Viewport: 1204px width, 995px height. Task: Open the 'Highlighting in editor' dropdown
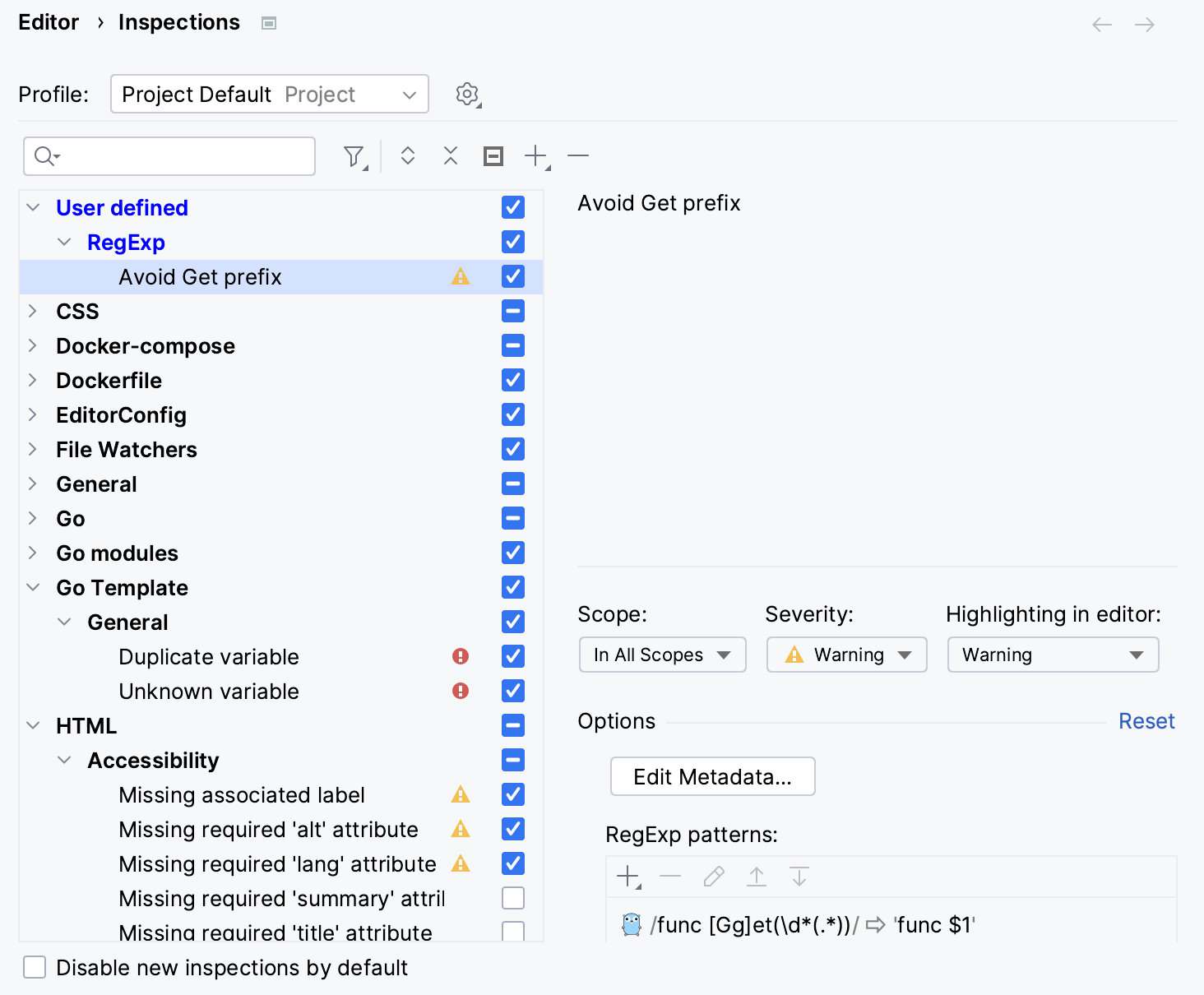(1053, 655)
